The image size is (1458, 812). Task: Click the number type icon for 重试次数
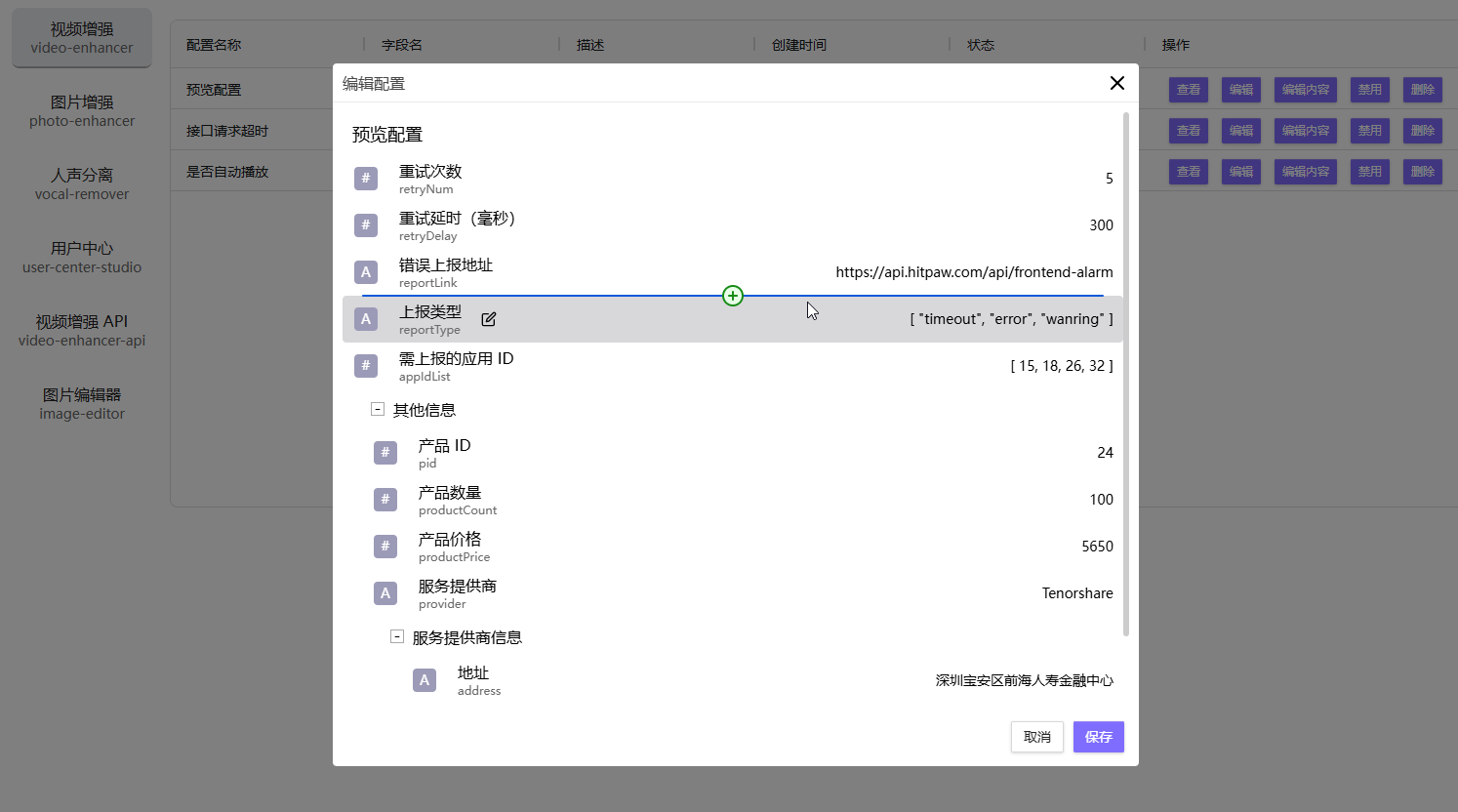366,179
